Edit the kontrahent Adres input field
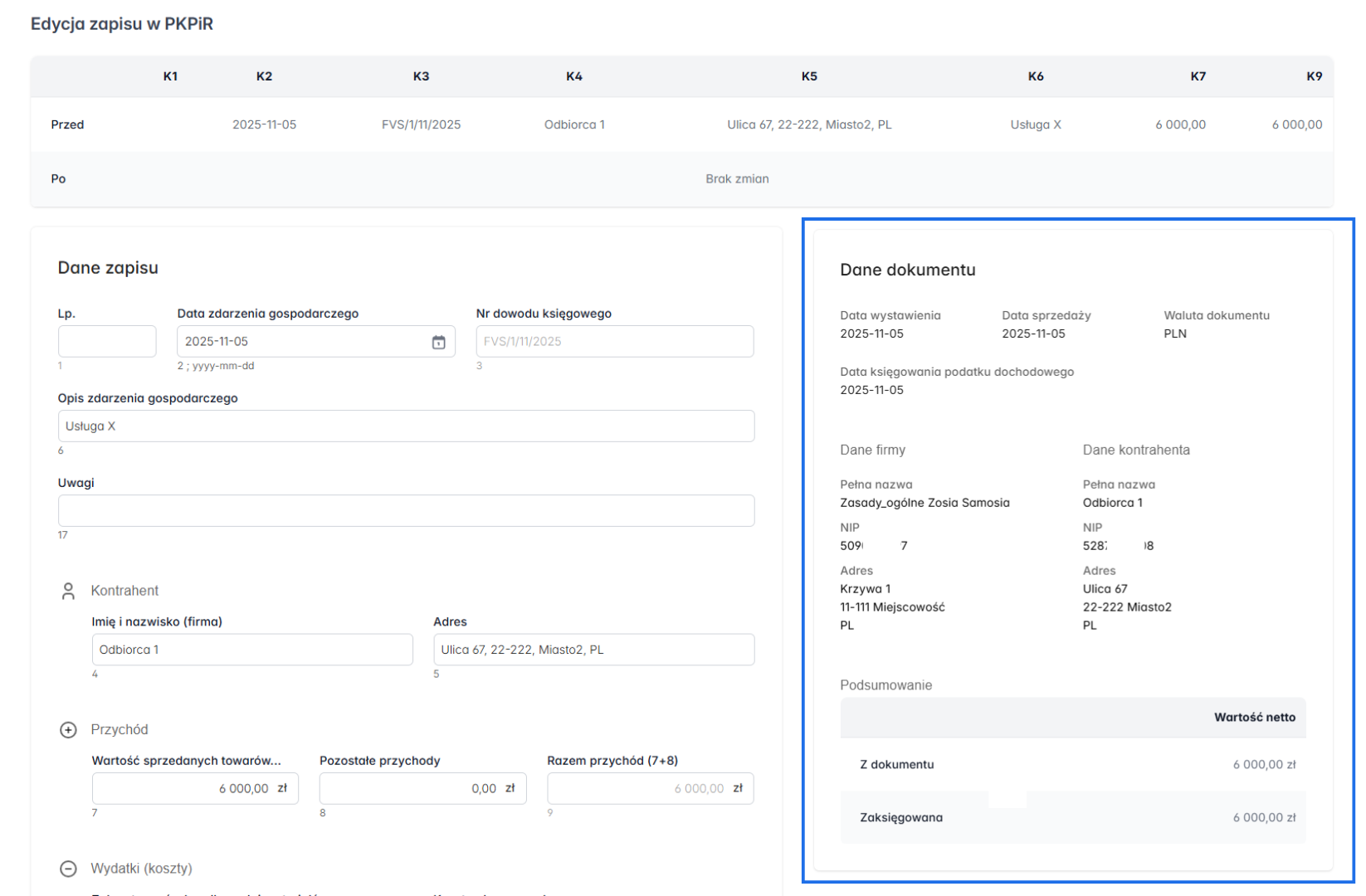The height and width of the screenshot is (896, 1366). pos(593,650)
